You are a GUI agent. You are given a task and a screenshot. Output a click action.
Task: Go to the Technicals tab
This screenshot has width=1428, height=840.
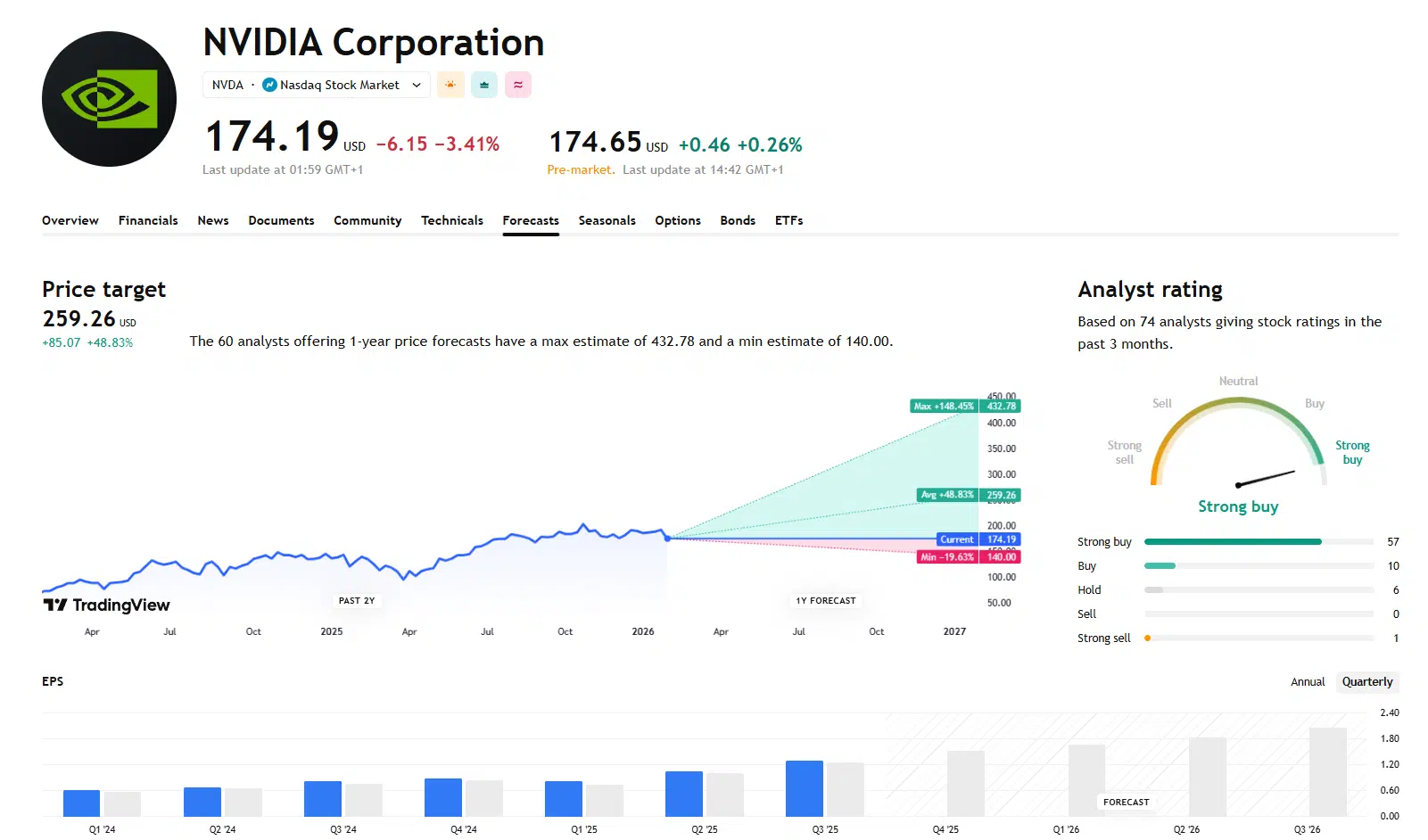[452, 220]
